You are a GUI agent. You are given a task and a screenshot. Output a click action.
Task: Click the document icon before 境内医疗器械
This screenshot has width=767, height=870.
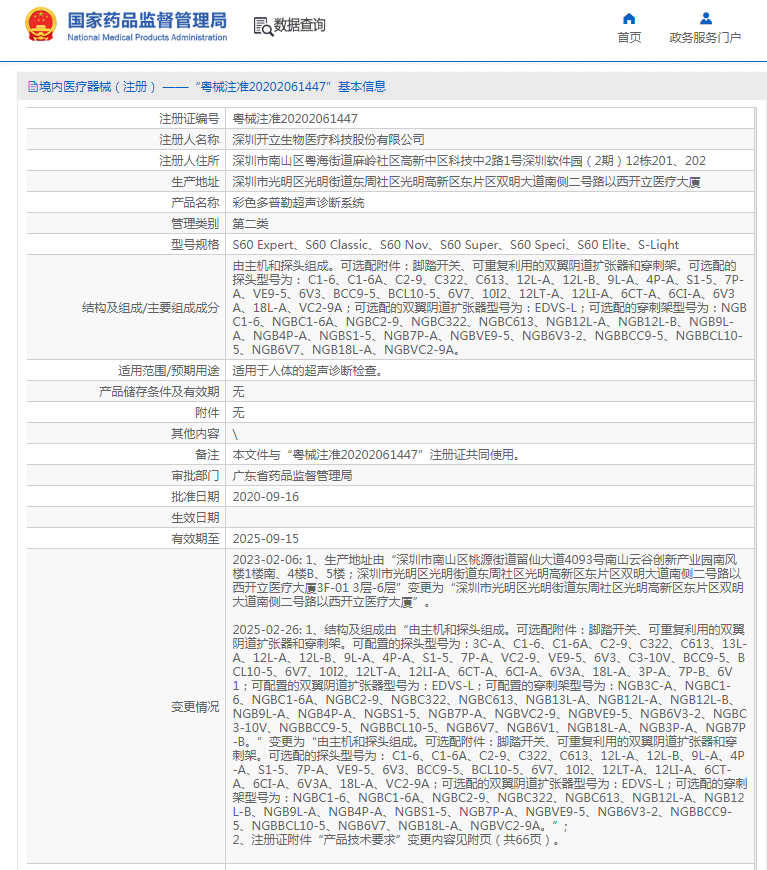(x=33, y=87)
